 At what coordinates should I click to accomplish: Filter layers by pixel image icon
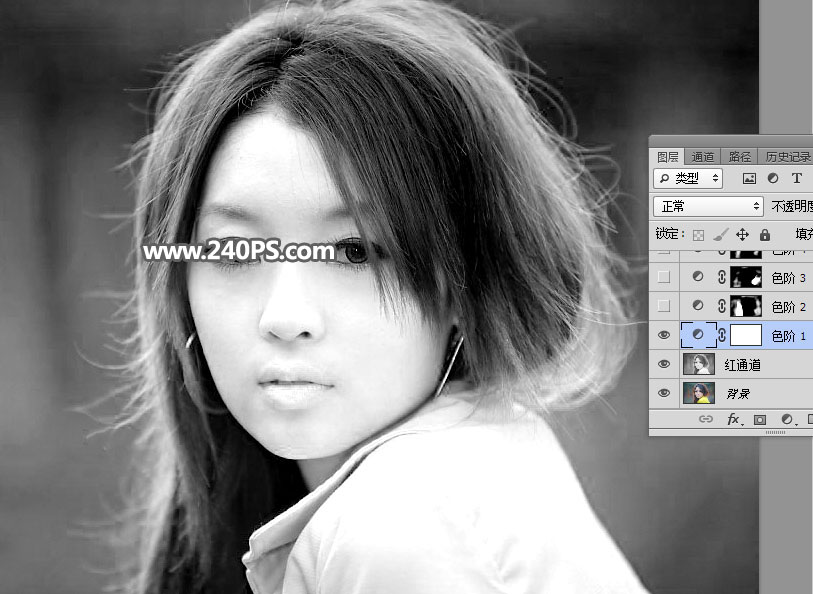point(749,179)
